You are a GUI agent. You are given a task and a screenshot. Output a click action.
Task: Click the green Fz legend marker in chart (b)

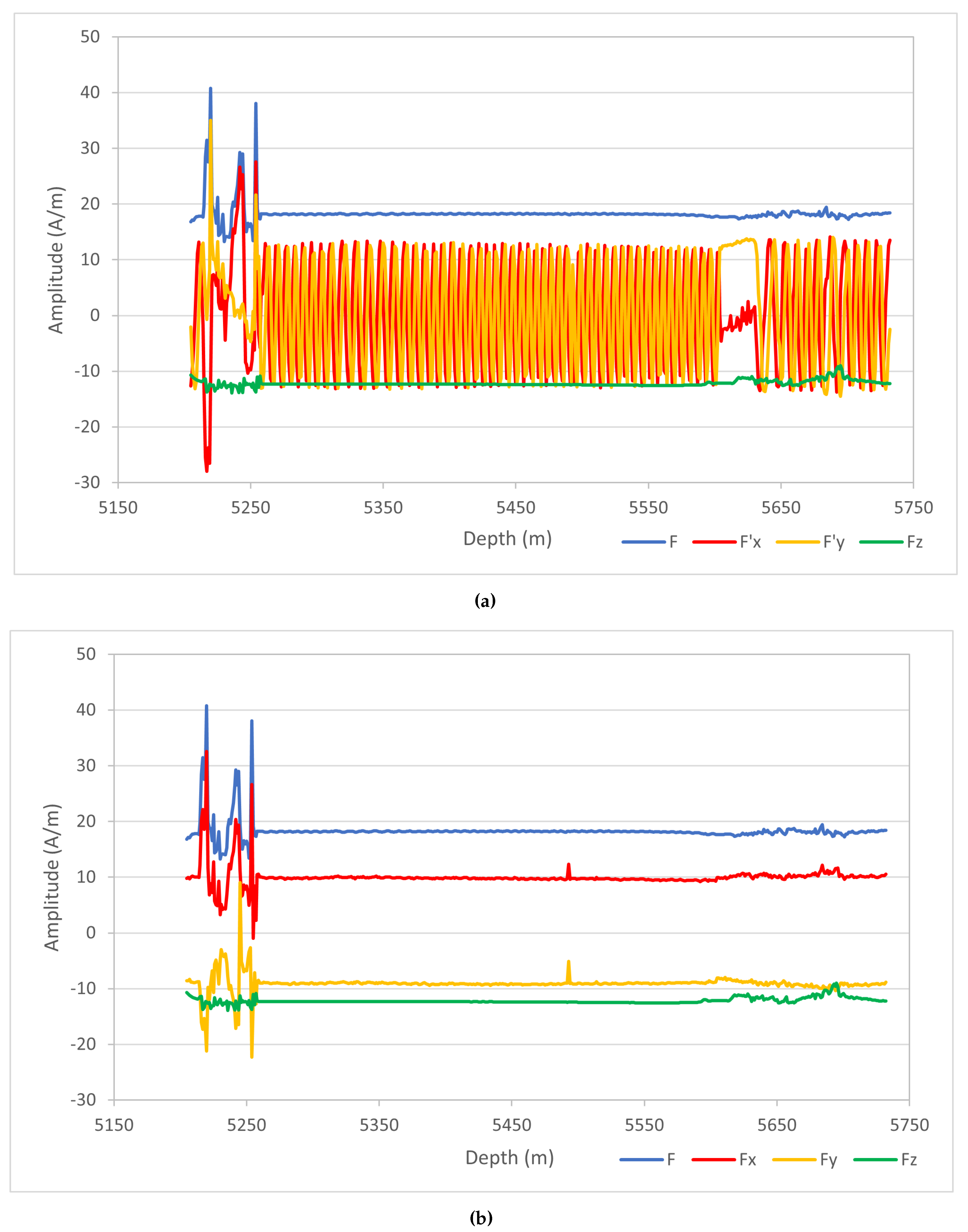pos(876,1159)
